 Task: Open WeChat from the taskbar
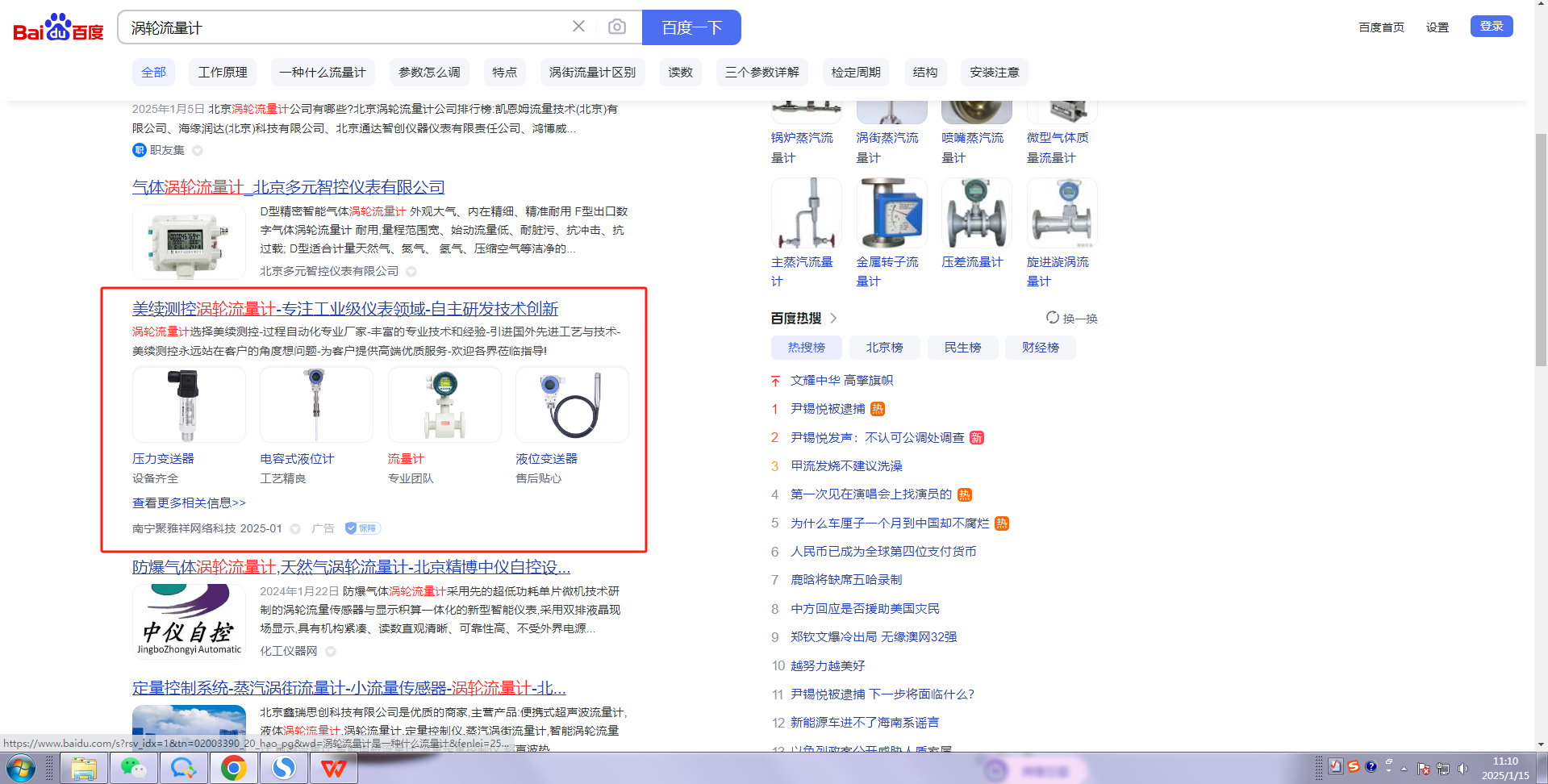pyautogui.click(x=133, y=768)
